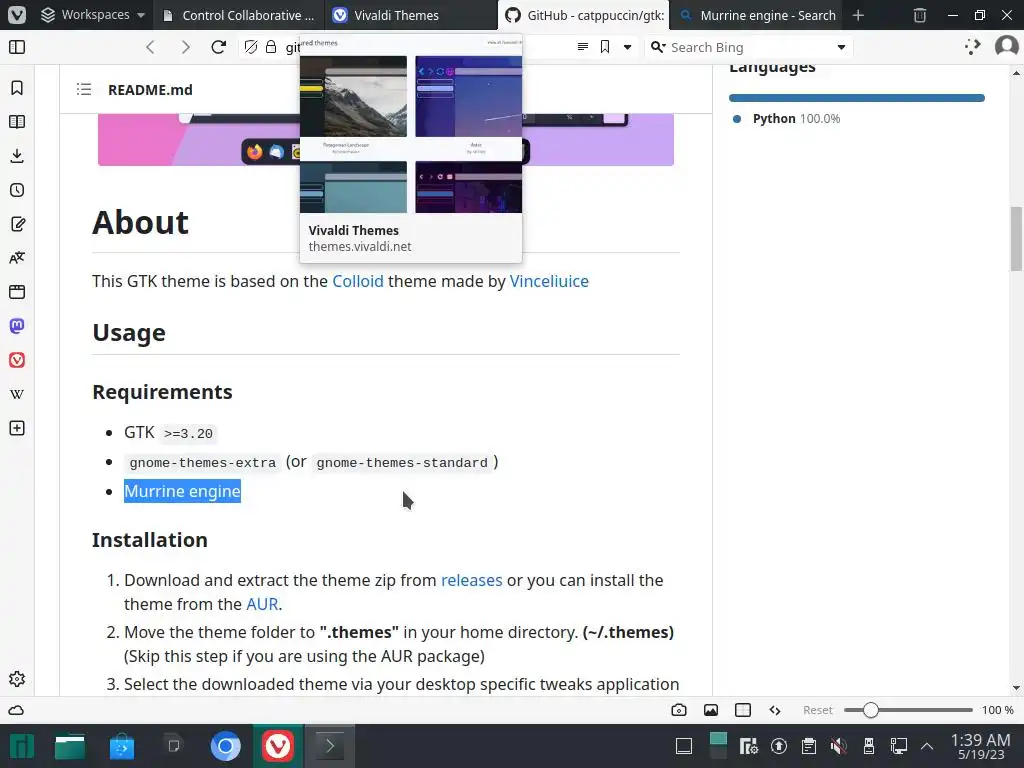View site security lock info
Screen dimensions: 1024x768
(x=271, y=47)
